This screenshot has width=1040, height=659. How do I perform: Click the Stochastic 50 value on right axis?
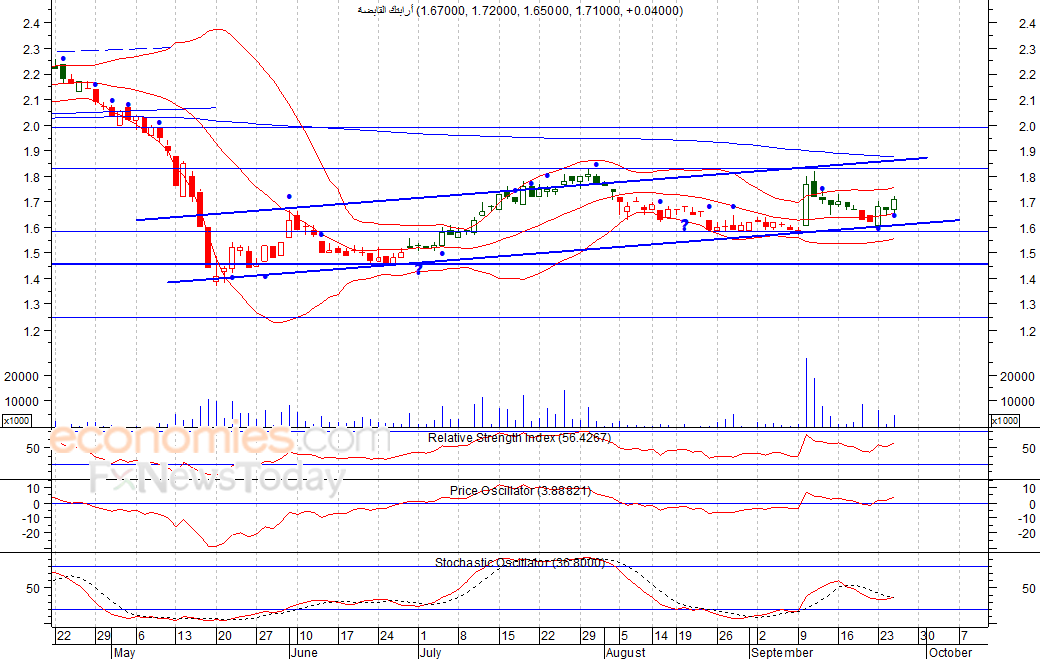1029,589
